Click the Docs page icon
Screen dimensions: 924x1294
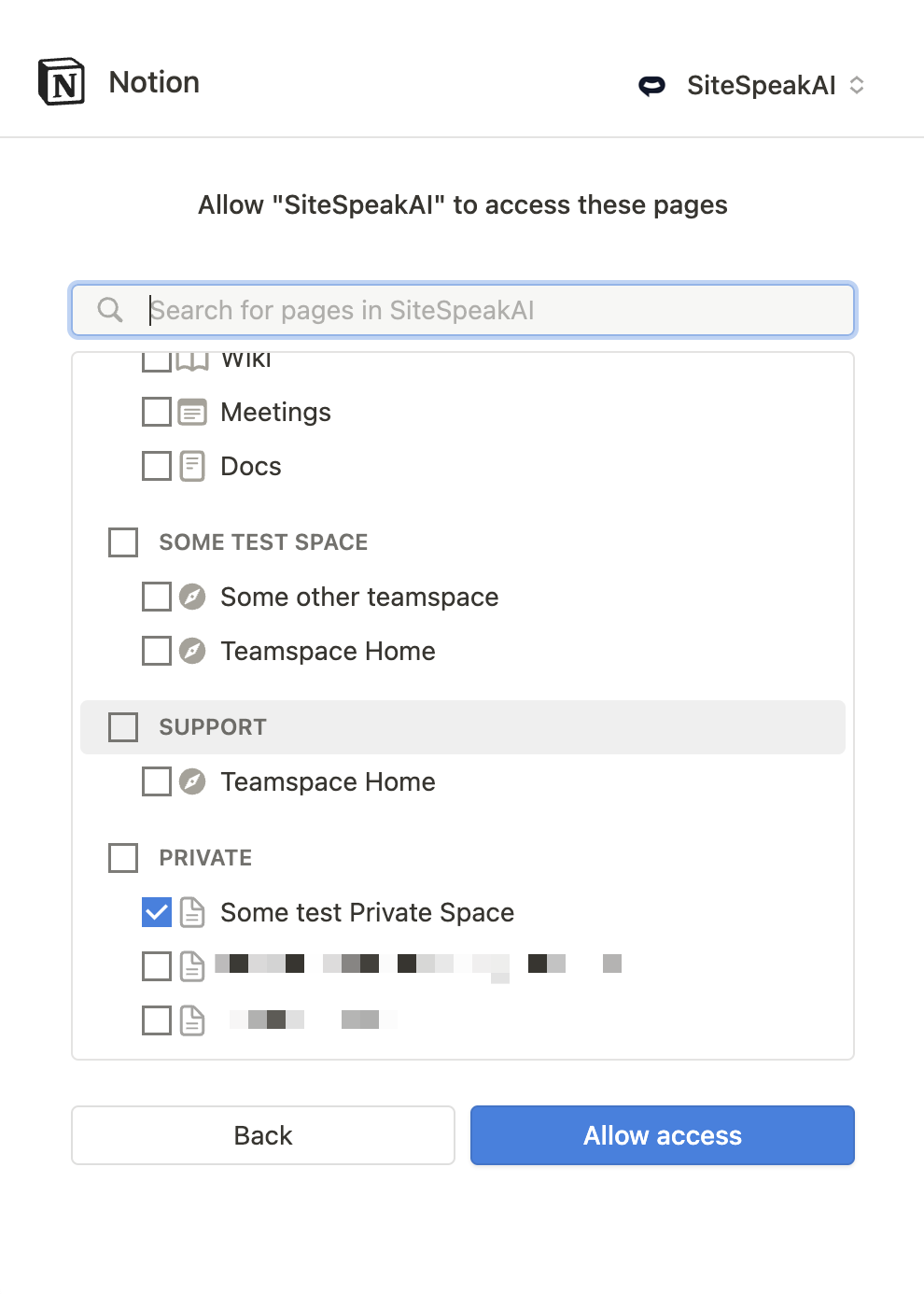click(x=192, y=466)
